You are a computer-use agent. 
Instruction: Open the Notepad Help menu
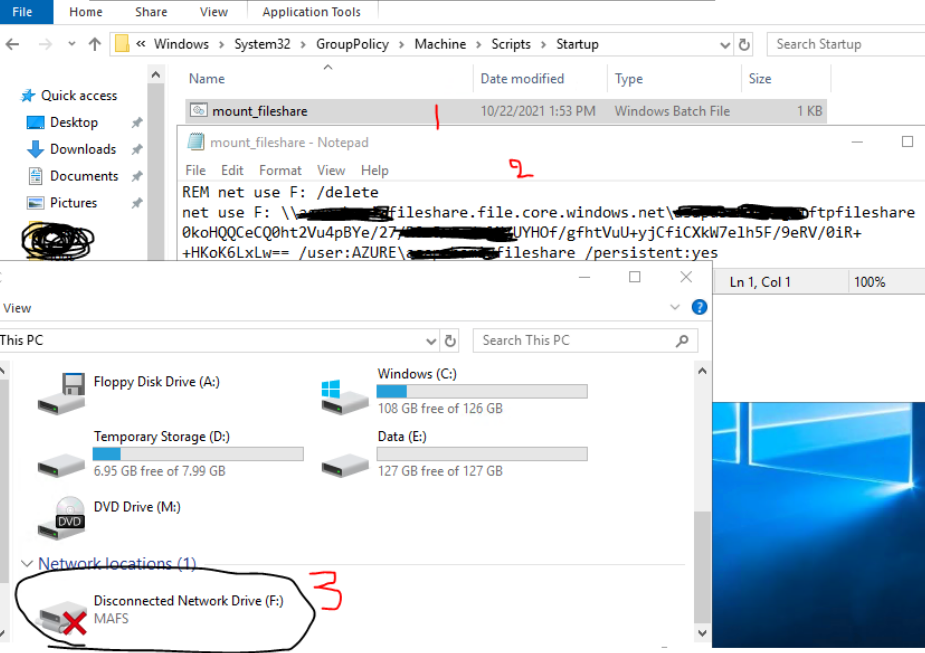coord(375,170)
